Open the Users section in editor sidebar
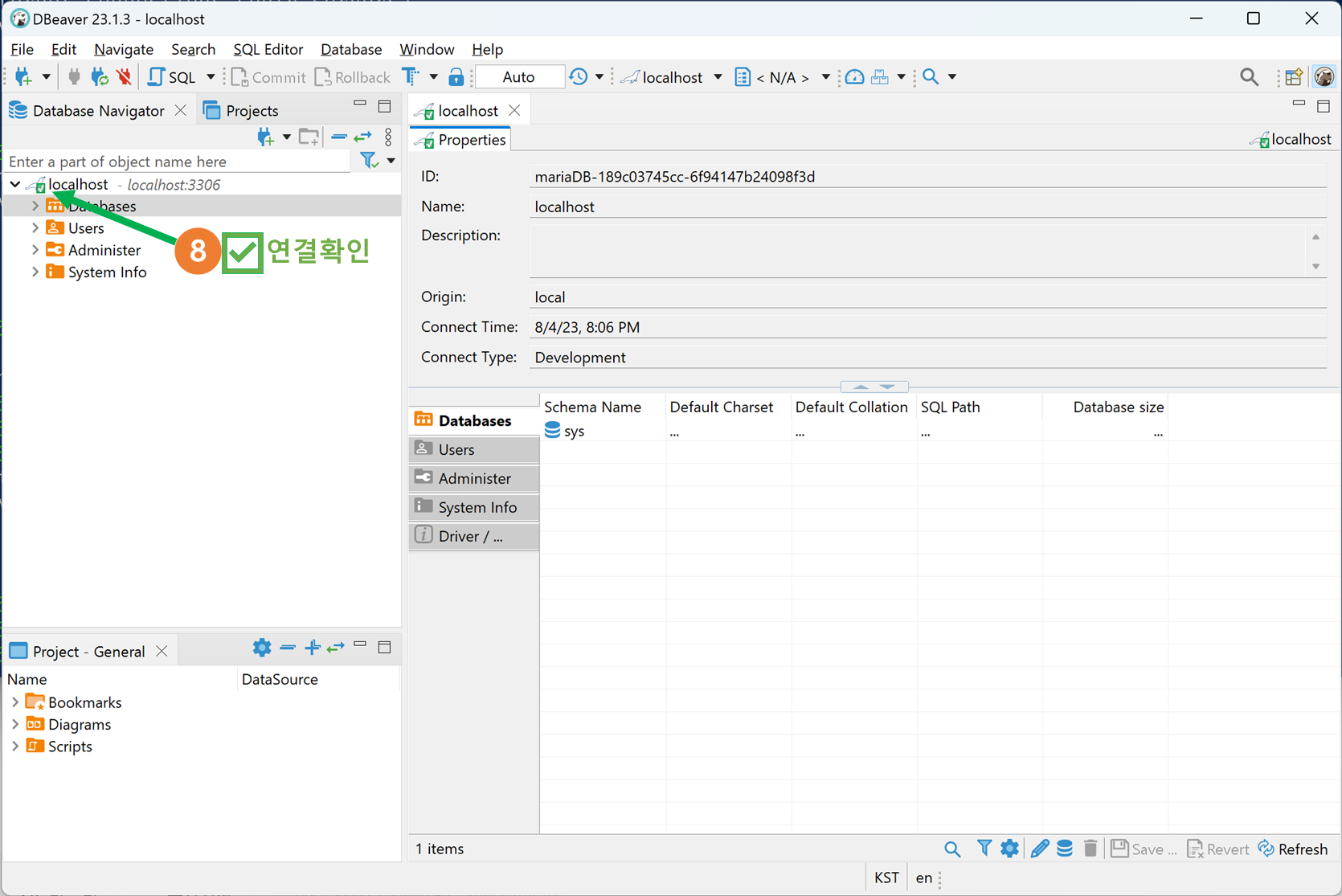Screen dimensions: 1342x896 (474, 449)
